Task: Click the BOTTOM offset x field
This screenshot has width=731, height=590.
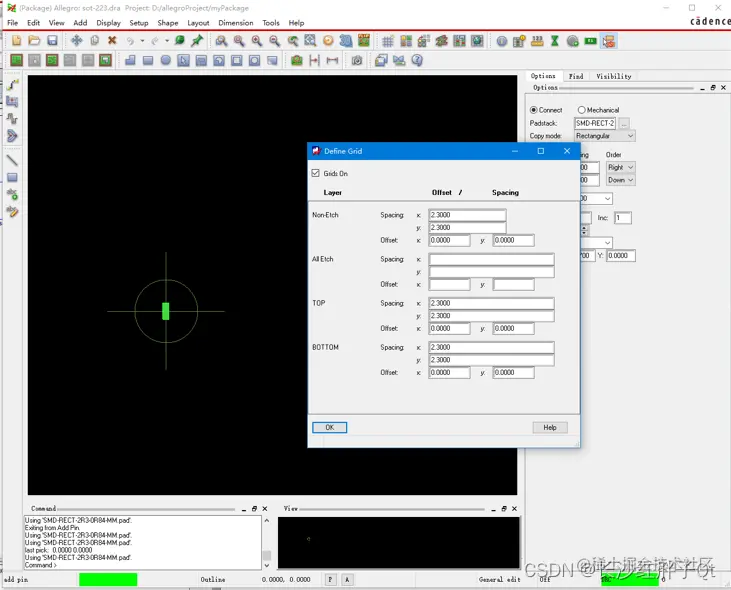Action: click(449, 372)
